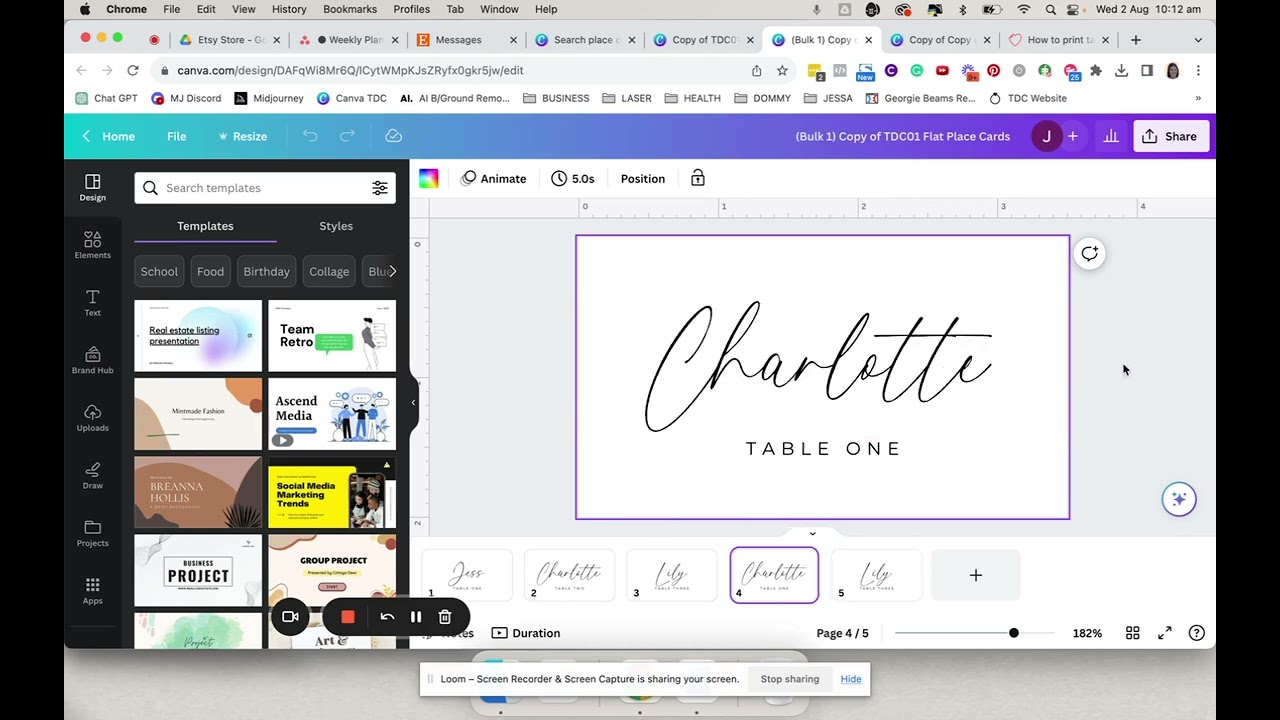Hide the page thumbnails strip chevron
Screen dimensions: 1280x720
pos(812,533)
